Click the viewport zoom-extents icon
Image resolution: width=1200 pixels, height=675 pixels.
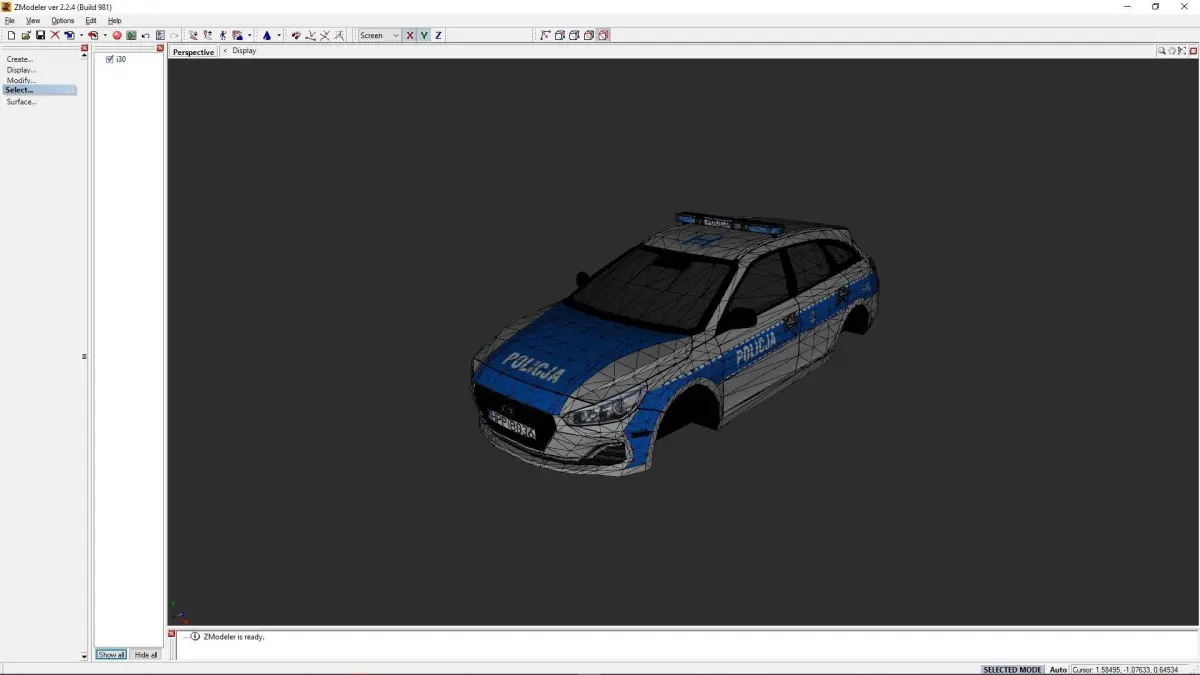point(1182,51)
